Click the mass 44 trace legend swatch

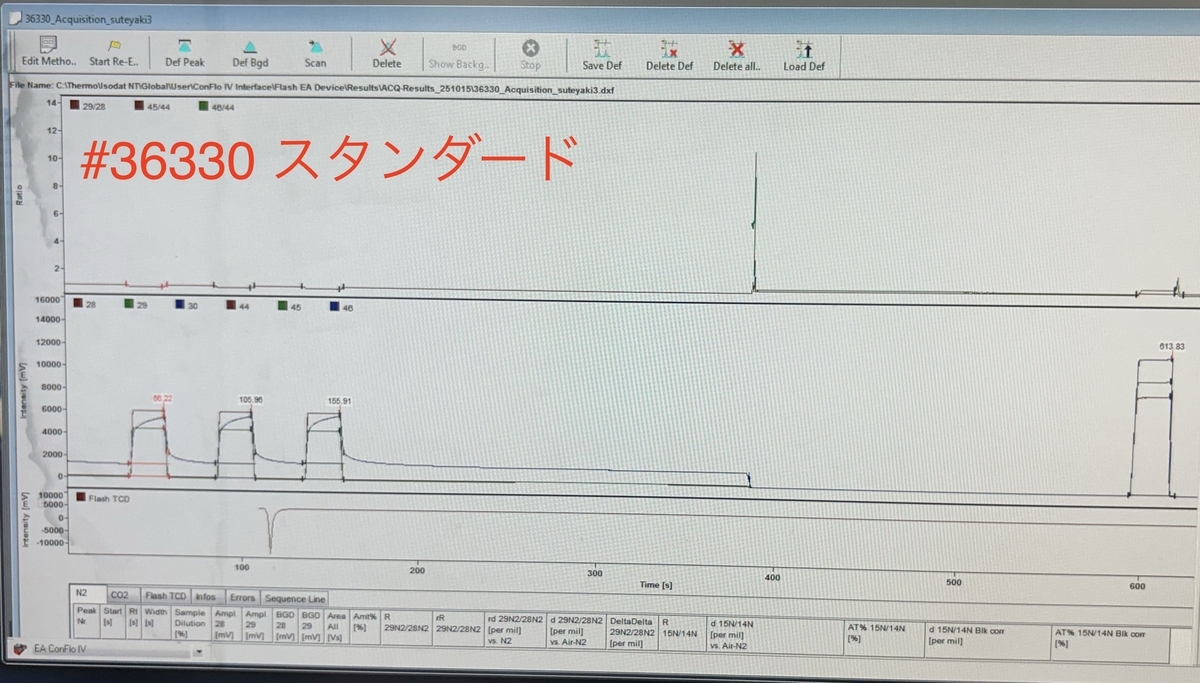click(232, 306)
